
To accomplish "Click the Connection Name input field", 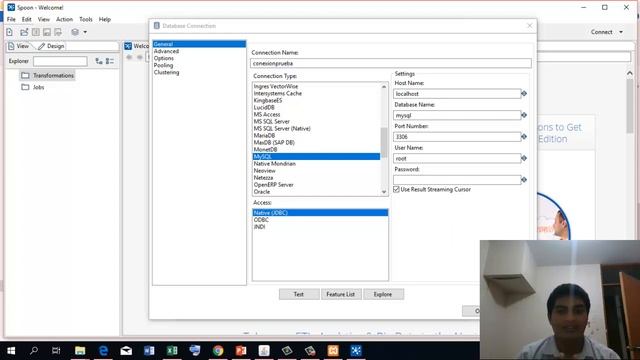I will pyautogui.click(x=391, y=63).
